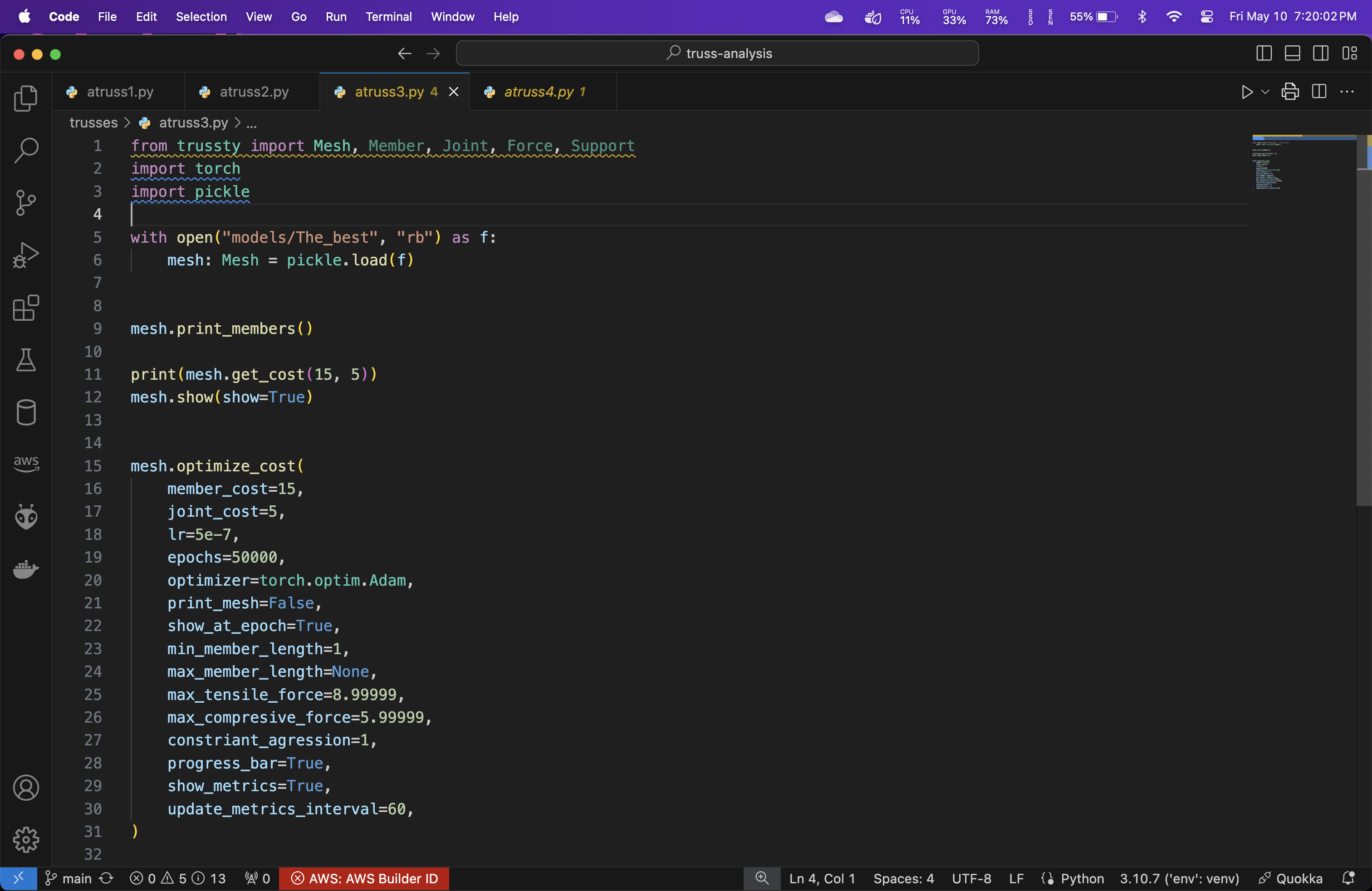The image size is (1372, 891).
Task: Click the epochs=50000 argument
Action: click(x=226, y=557)
